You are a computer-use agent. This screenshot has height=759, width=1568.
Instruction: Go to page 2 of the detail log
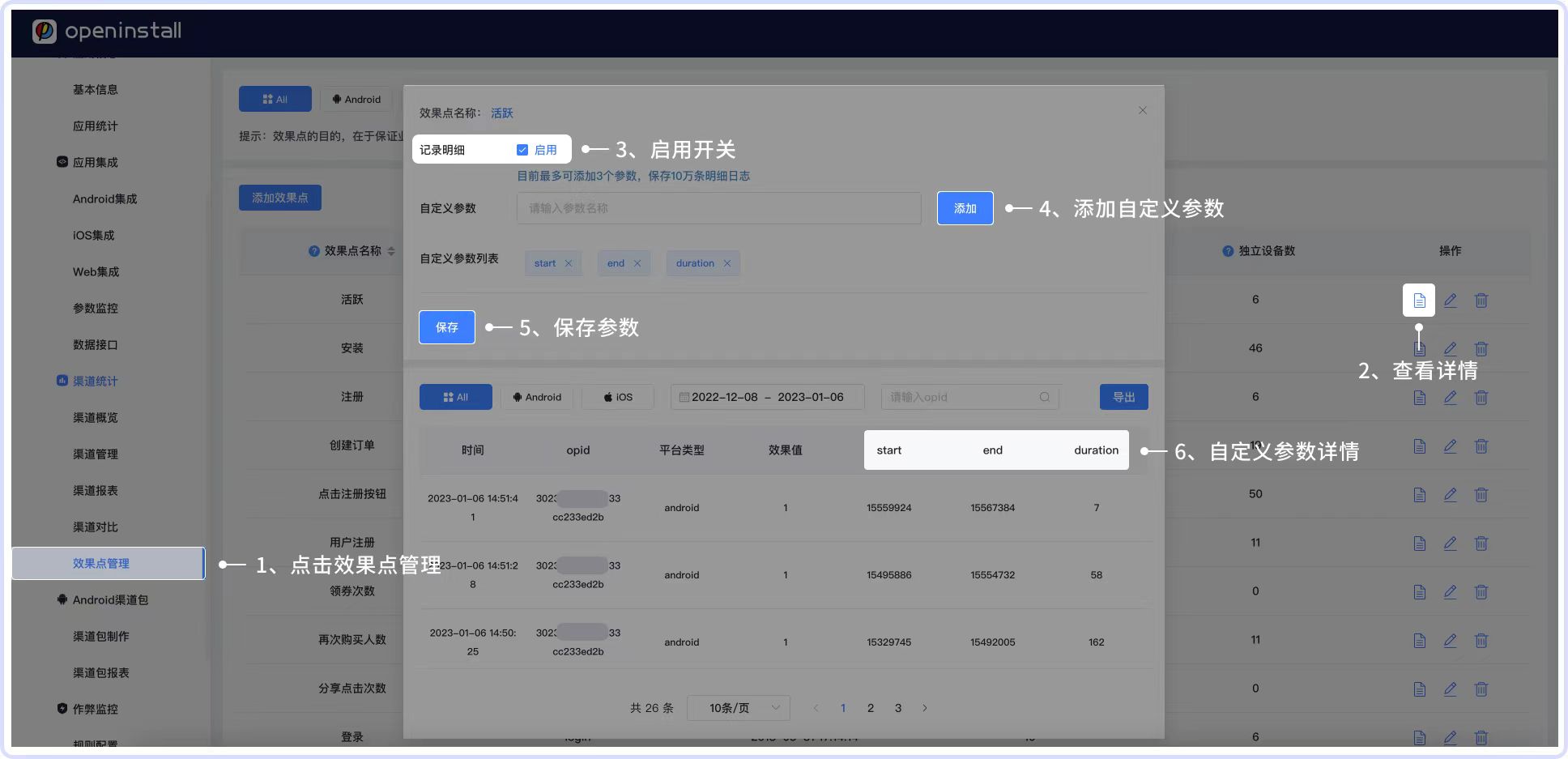[871, 708]
